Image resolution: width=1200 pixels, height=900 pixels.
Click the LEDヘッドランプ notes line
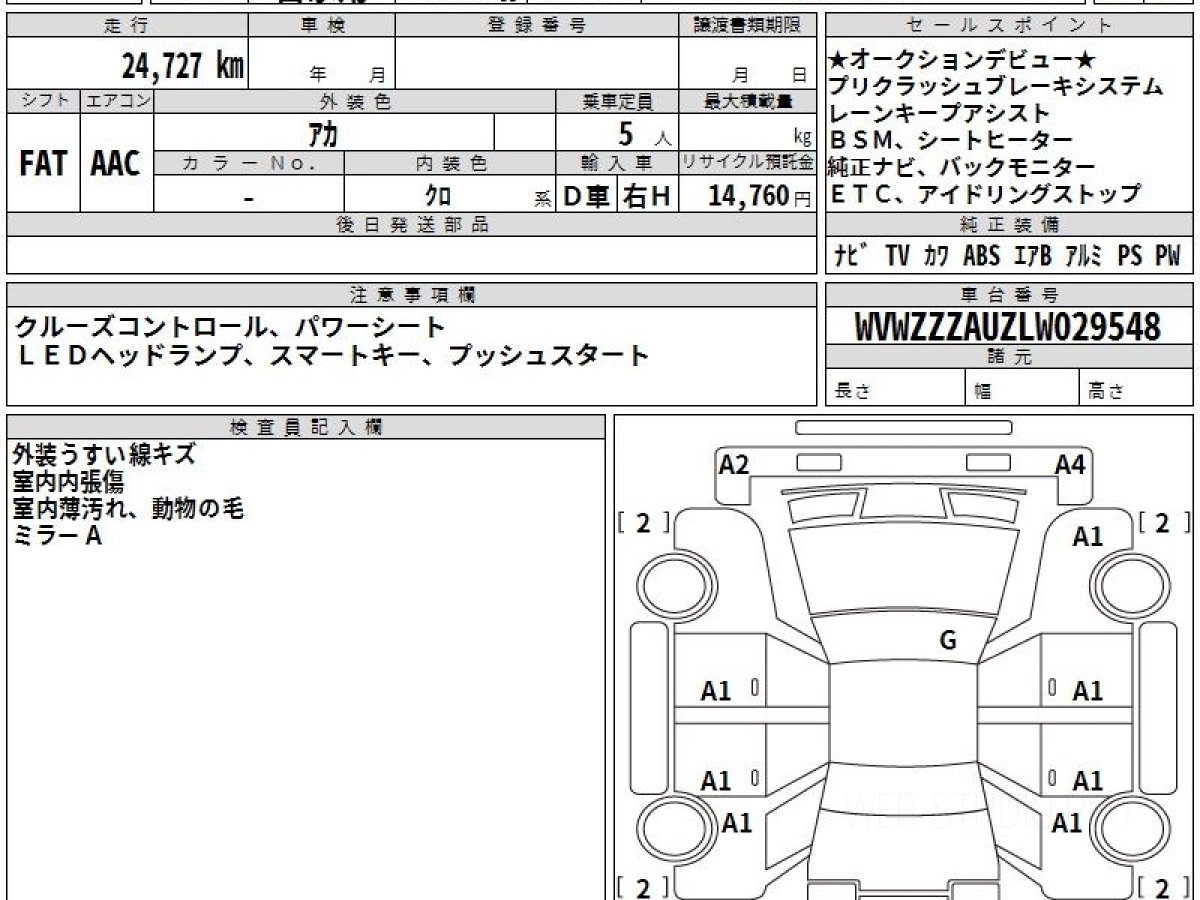(x=332, y=355)
